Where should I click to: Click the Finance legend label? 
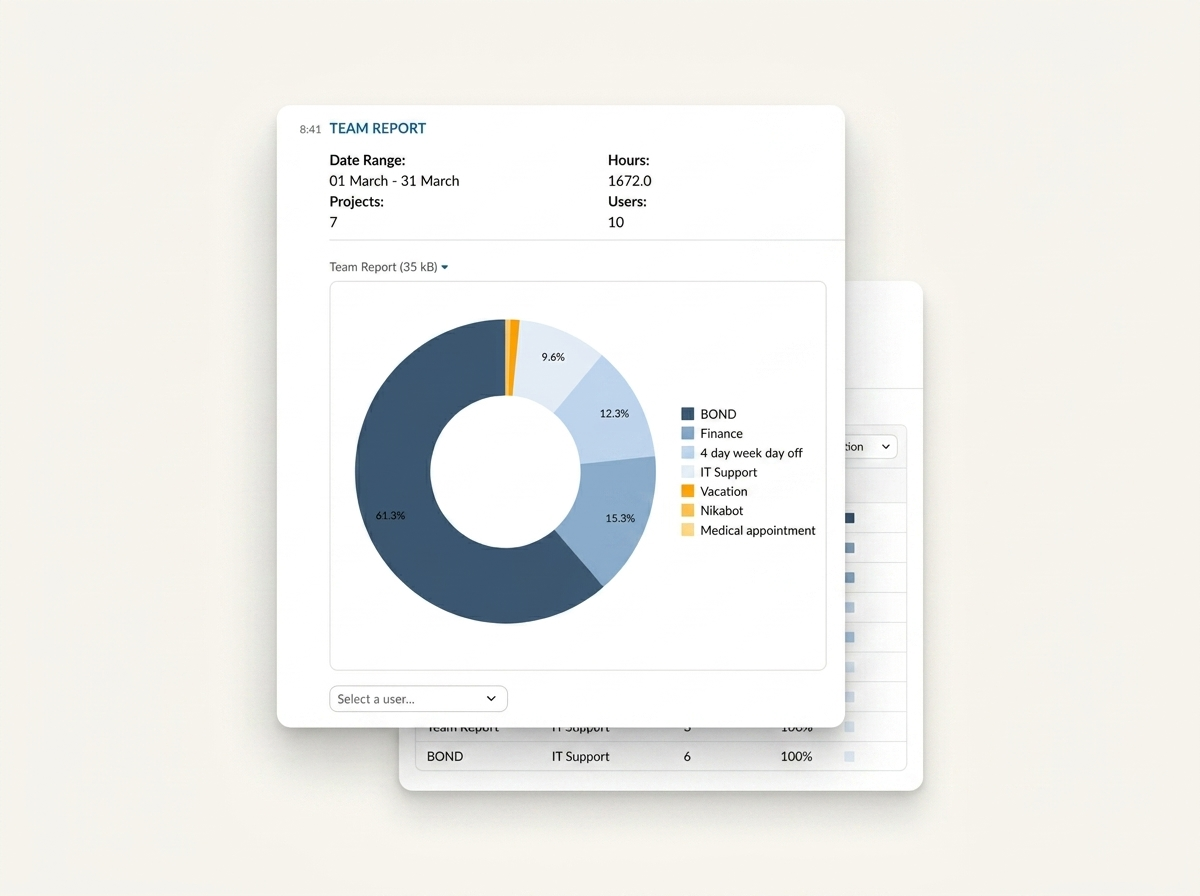(x=721, y=433)
